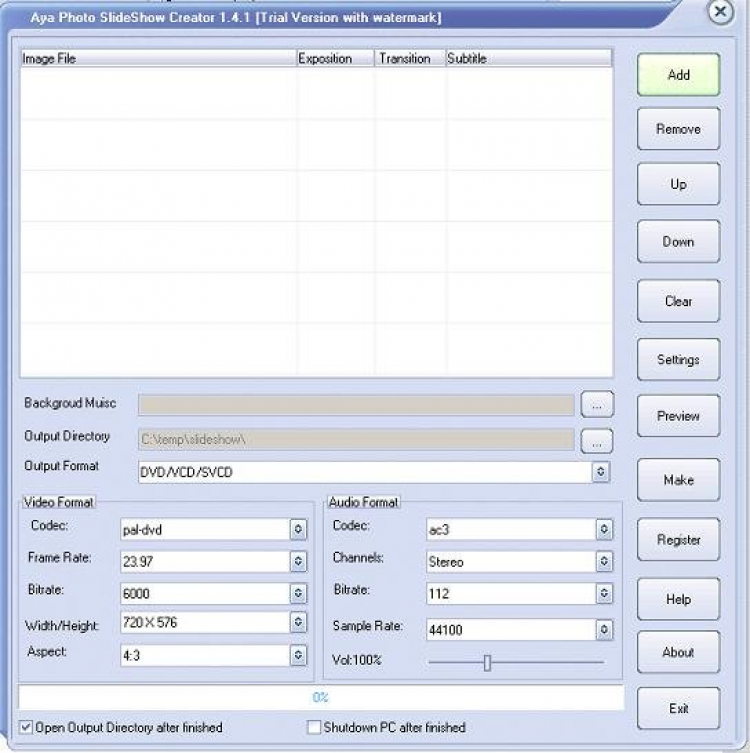
Task: Open the Help button
Action: pyautogui.click(x=678, y=599)
